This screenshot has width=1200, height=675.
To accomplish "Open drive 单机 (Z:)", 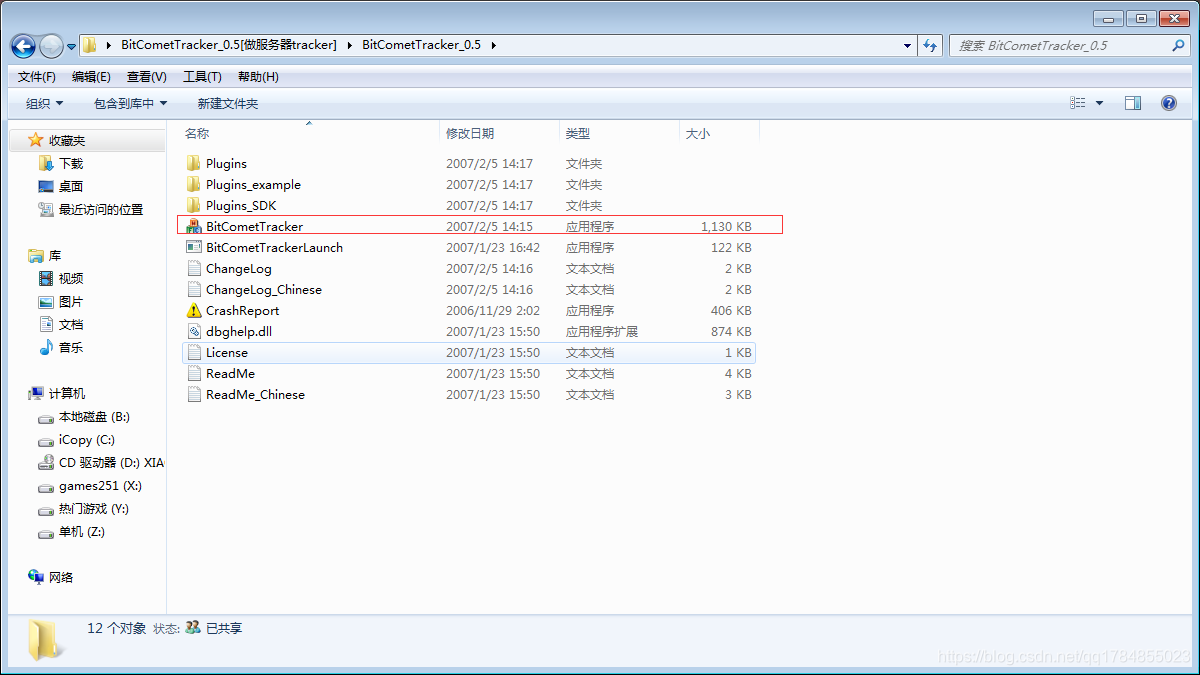I will coord(82,531).
